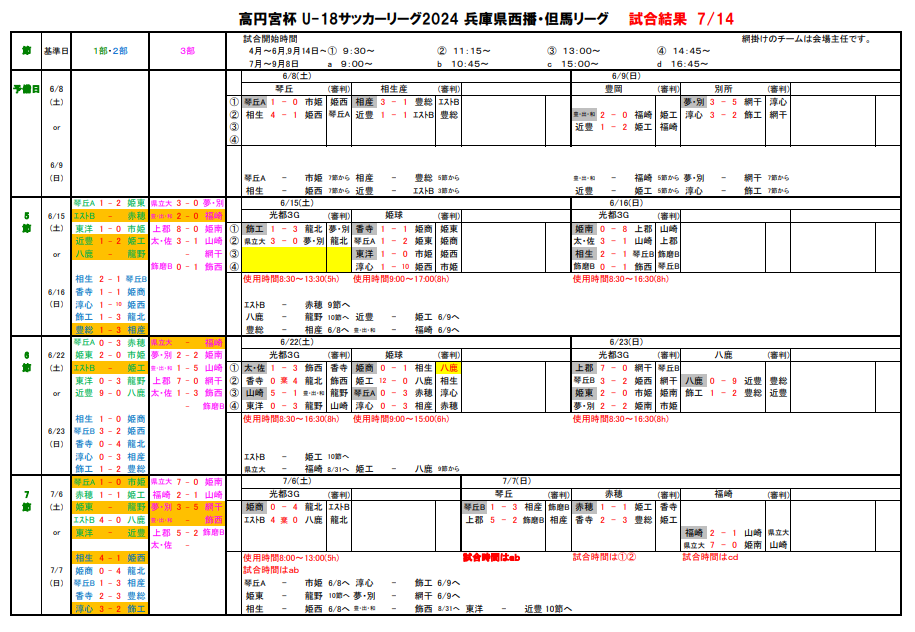Click the green "6節" round label
The image size is (915, 632).
click(x=26, y=361)
